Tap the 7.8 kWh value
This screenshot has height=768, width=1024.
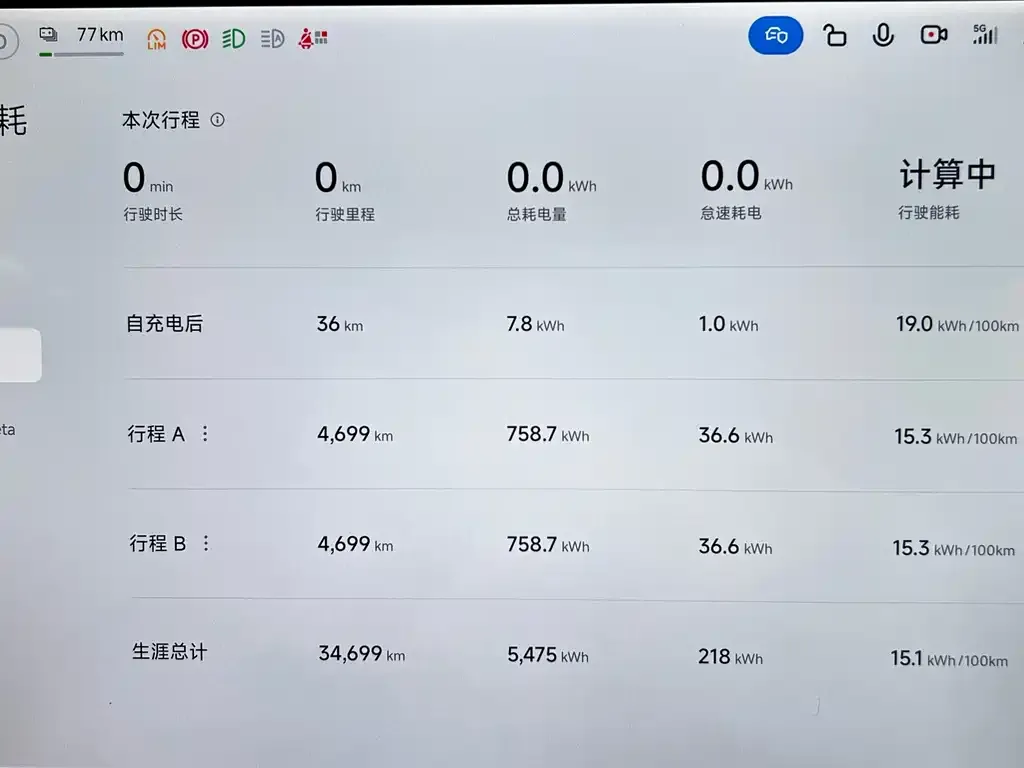[536, 324]
